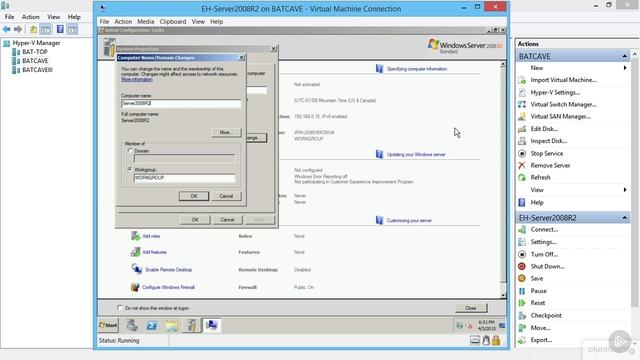Click the Checkpoint icon

(522, 316)
